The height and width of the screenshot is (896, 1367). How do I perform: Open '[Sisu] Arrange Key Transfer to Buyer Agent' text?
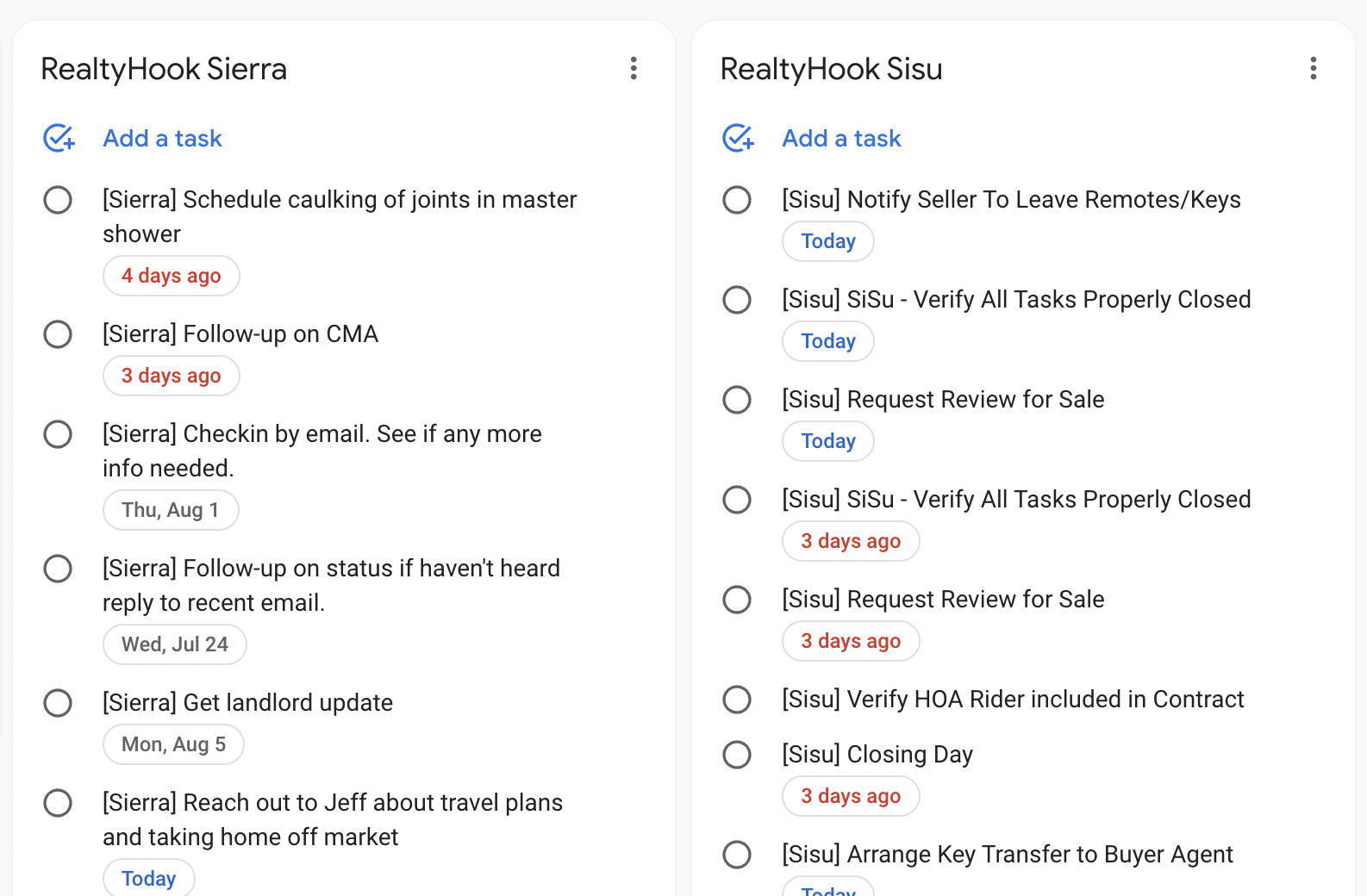1008,855
